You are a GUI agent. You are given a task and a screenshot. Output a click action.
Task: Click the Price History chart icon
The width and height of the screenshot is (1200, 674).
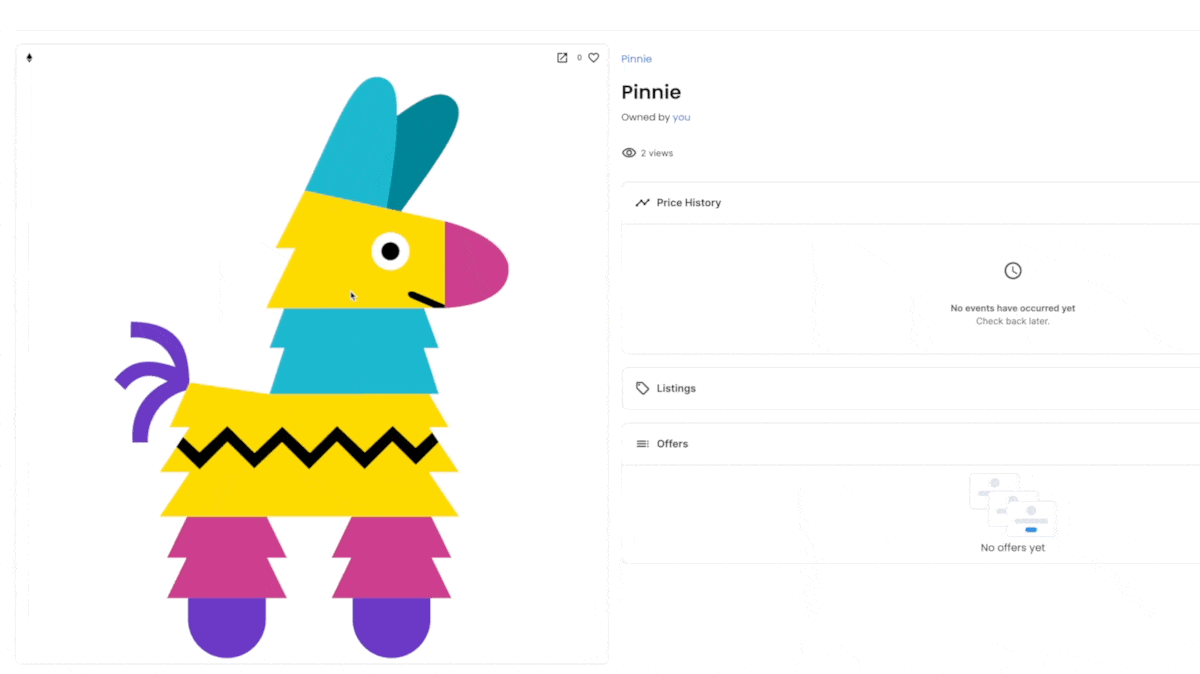[642, 203]
